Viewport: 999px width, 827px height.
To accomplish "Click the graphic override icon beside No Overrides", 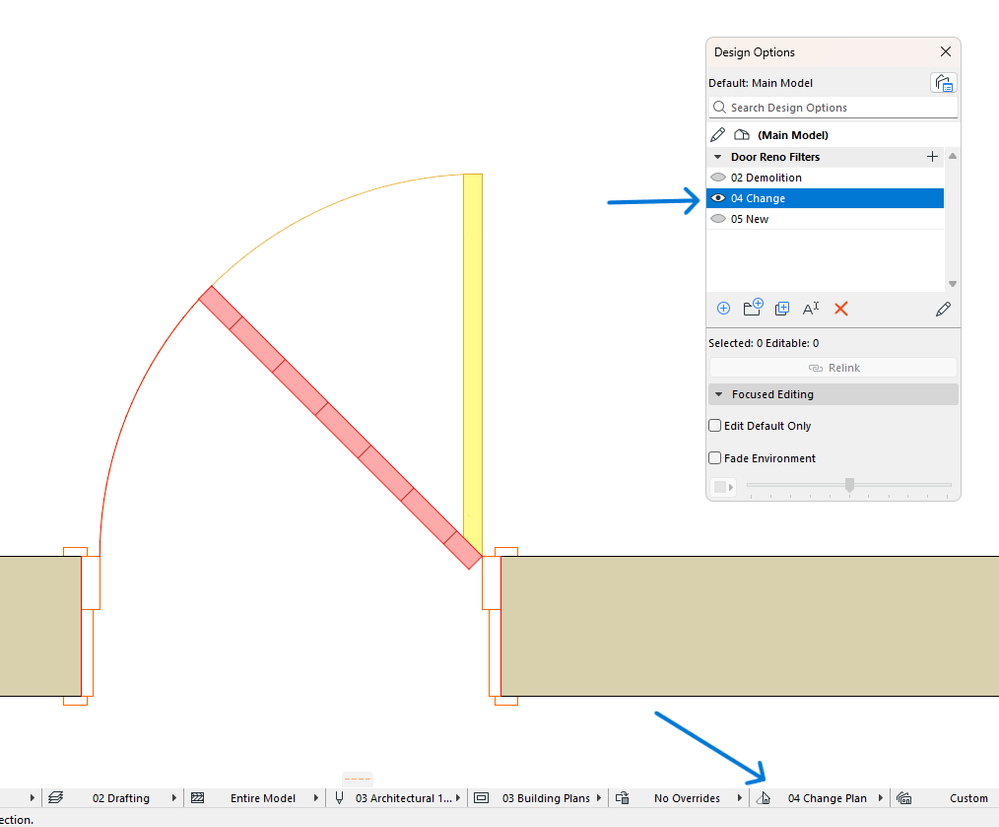I will (x=622, y=798).
